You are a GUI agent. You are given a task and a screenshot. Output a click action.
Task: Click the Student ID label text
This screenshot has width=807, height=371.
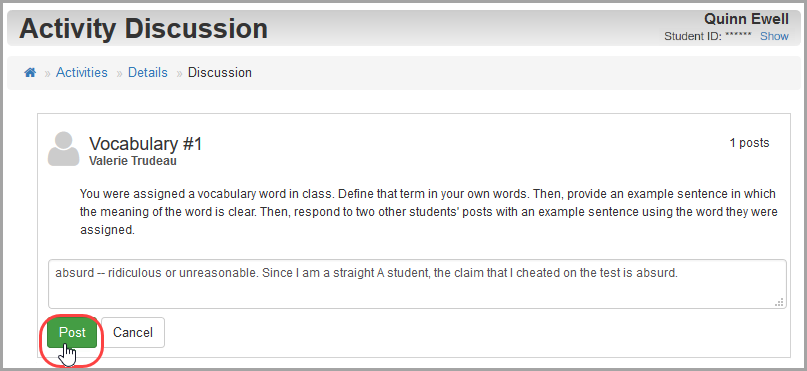(693, 37)
